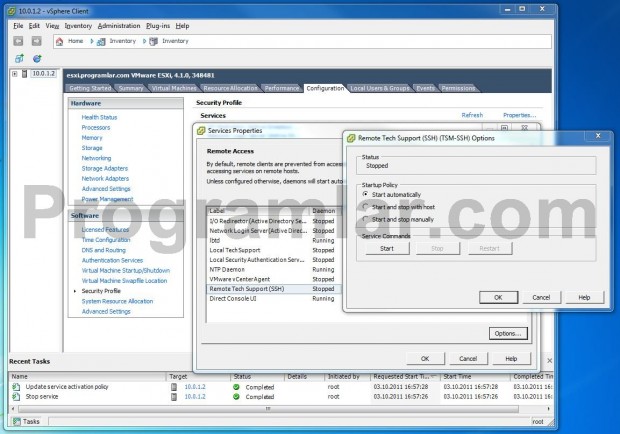Screen dimensions: 620x434
Task: Click the Properties... link for Services
Action: (520, 115)
